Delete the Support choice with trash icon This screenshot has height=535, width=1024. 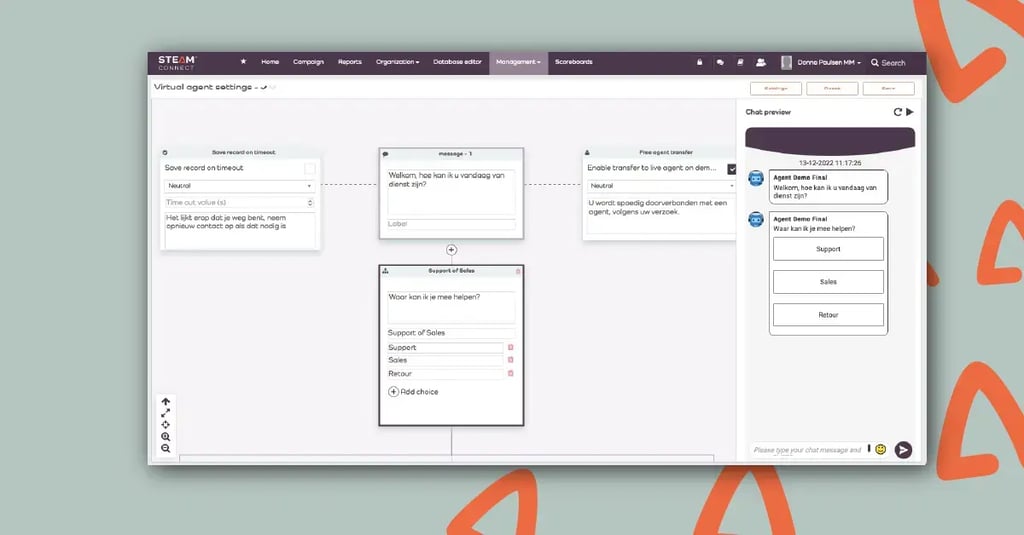[x=511, y=348]
